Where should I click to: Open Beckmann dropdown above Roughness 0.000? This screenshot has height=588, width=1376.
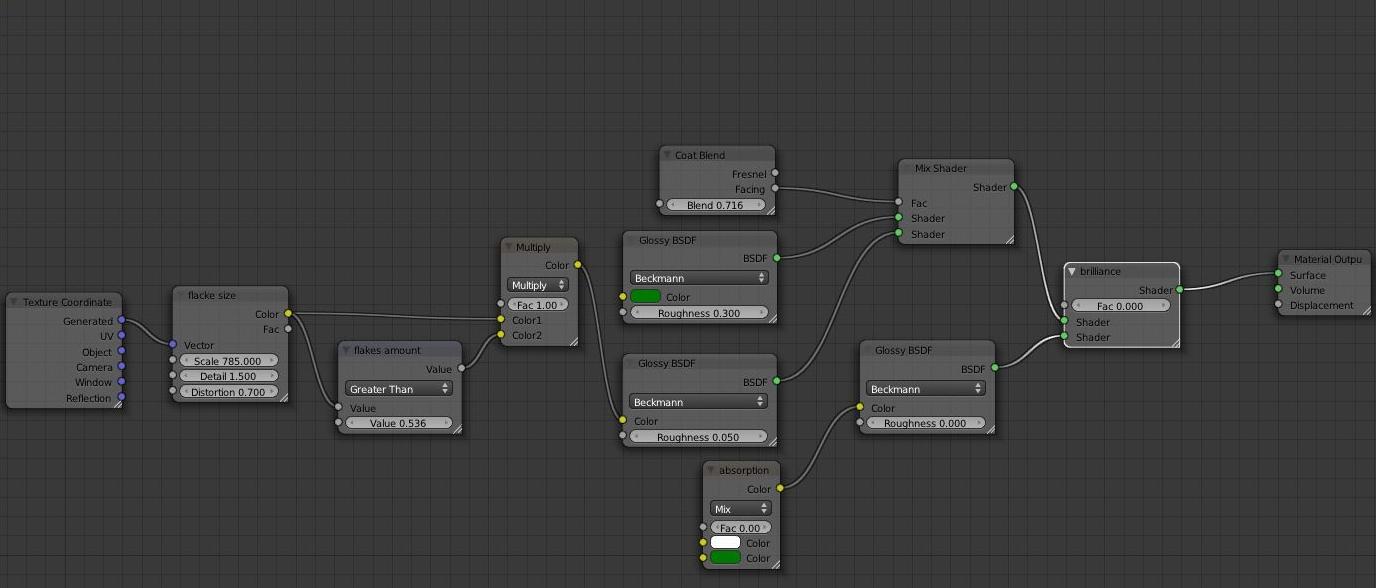pyautogui.click(x=926, y=389)
